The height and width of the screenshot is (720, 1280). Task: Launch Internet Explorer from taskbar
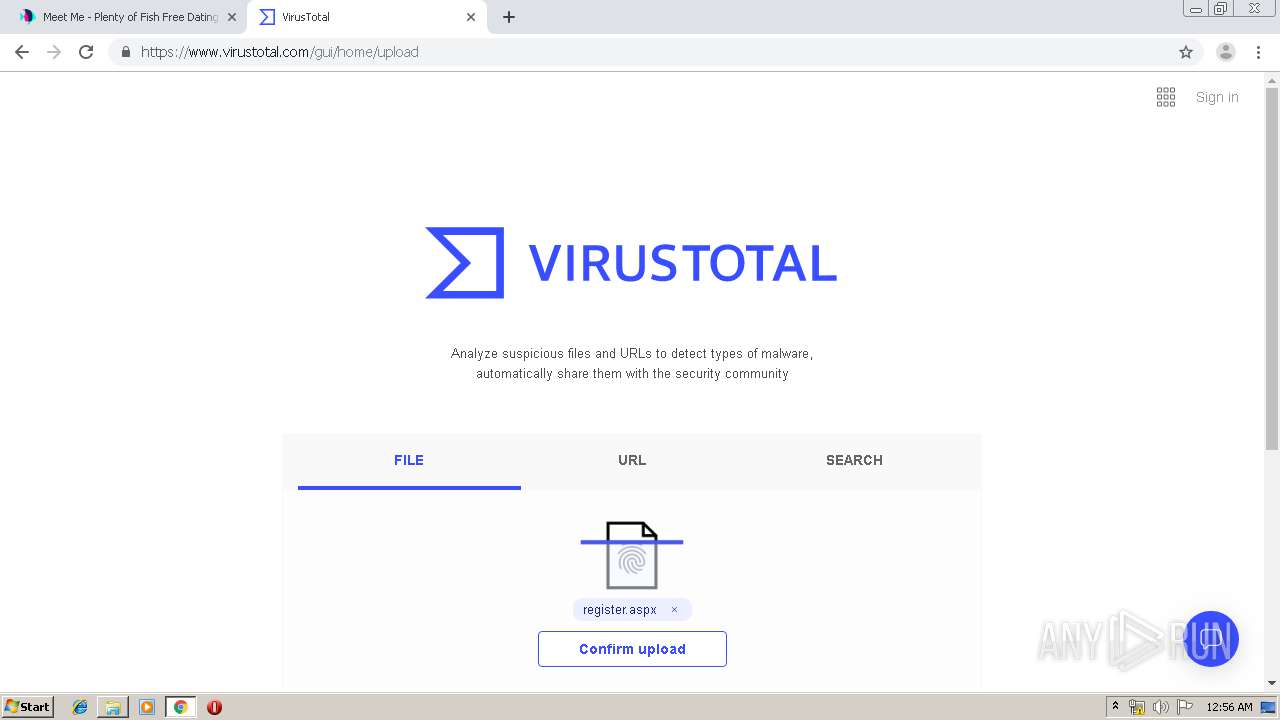[80, 707]
